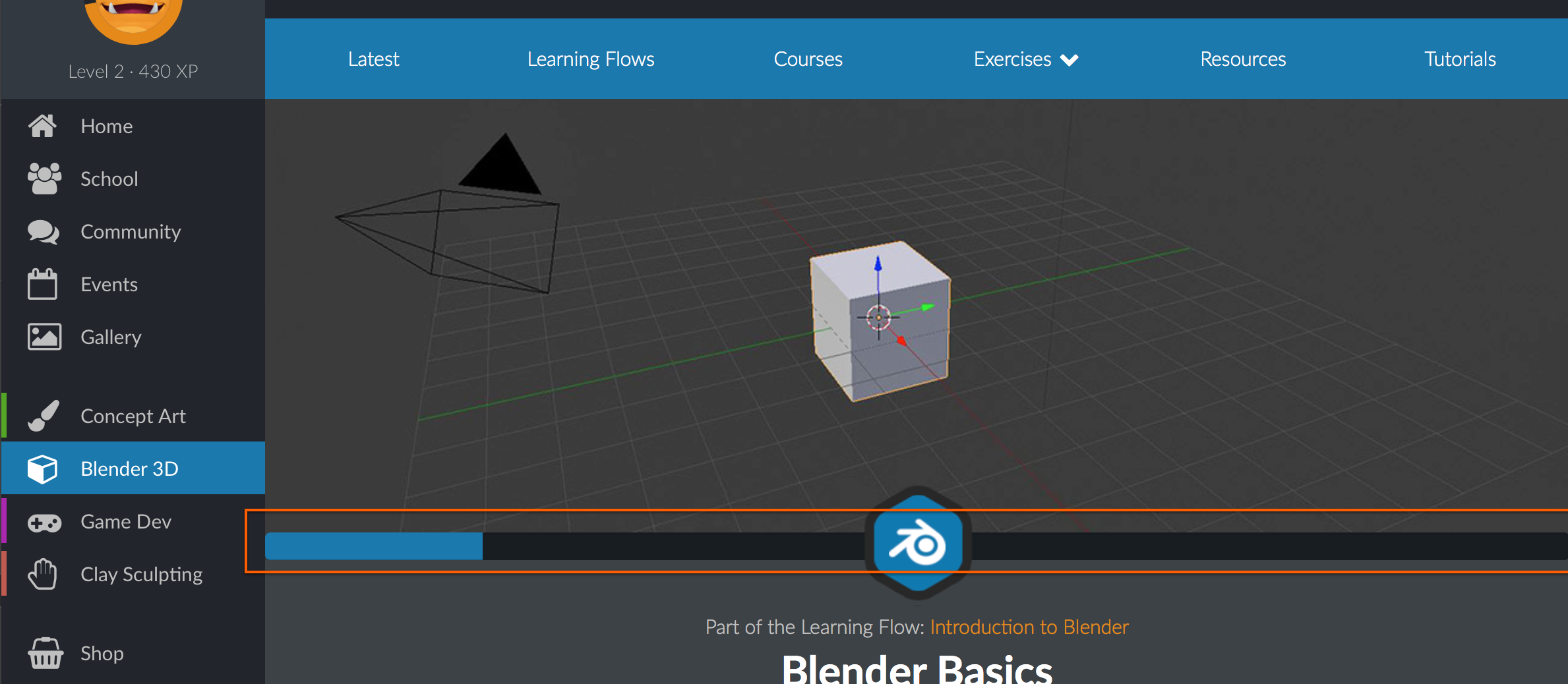Select the Game Dev category
This screenshot has width=1568, height=684.
click(133, 521)
